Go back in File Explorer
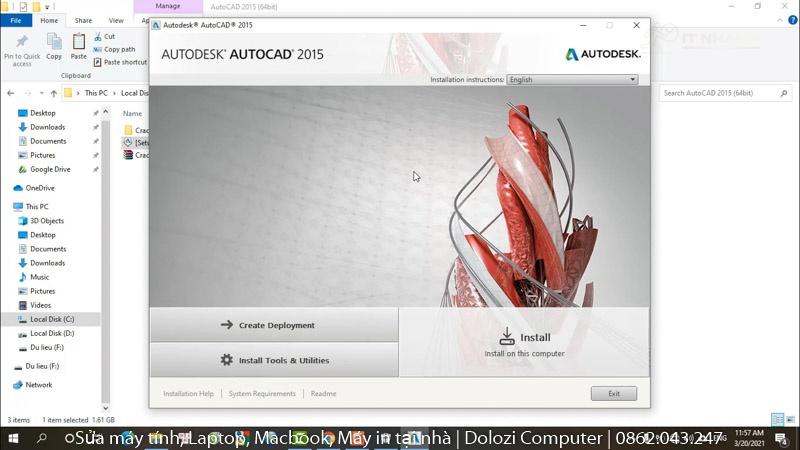Image resolution: width=800 pixels, height=450 pixels. [x=11, y=93]
